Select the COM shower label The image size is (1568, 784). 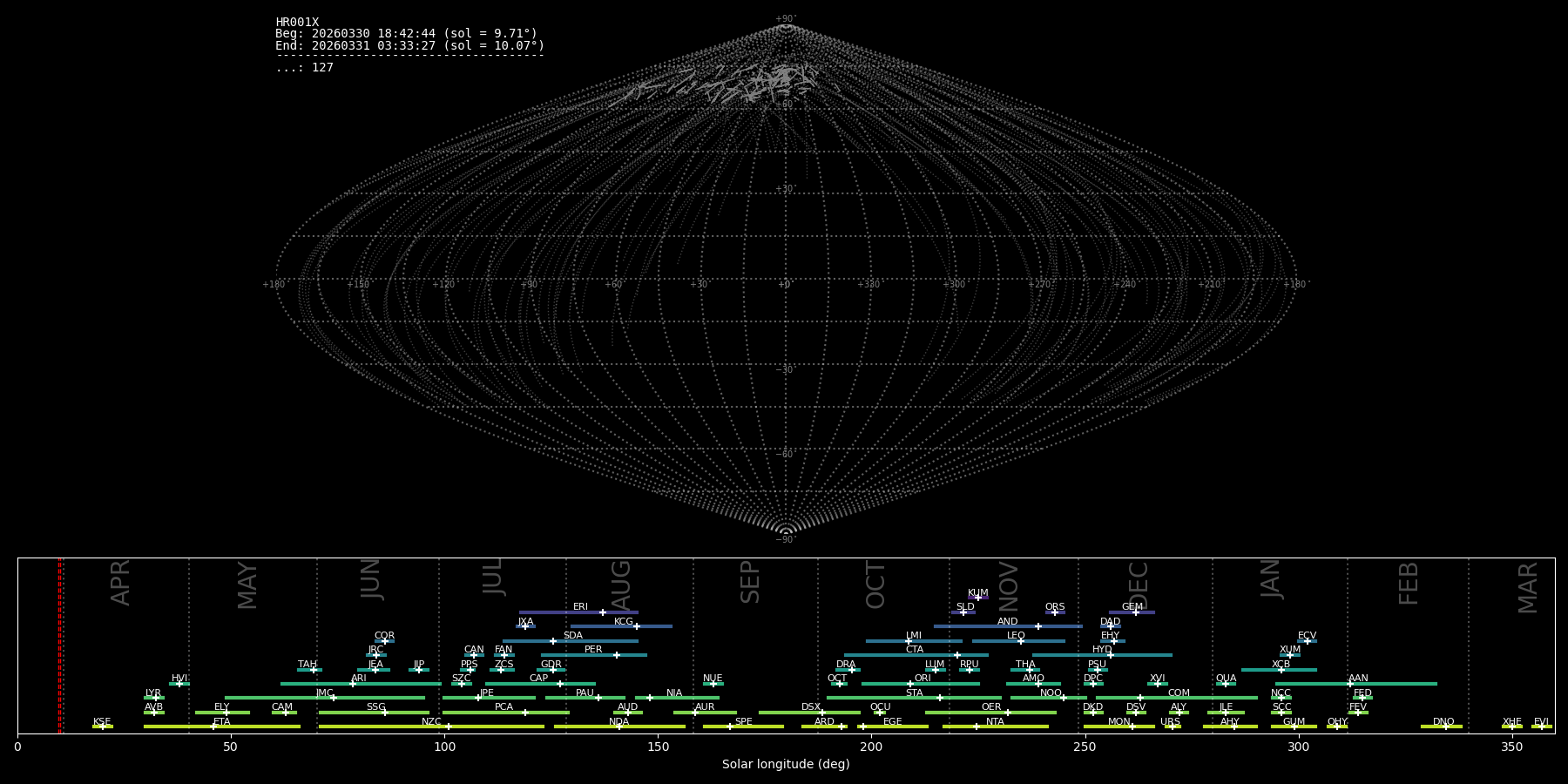pyautogui.click(x=1179, y=693)
